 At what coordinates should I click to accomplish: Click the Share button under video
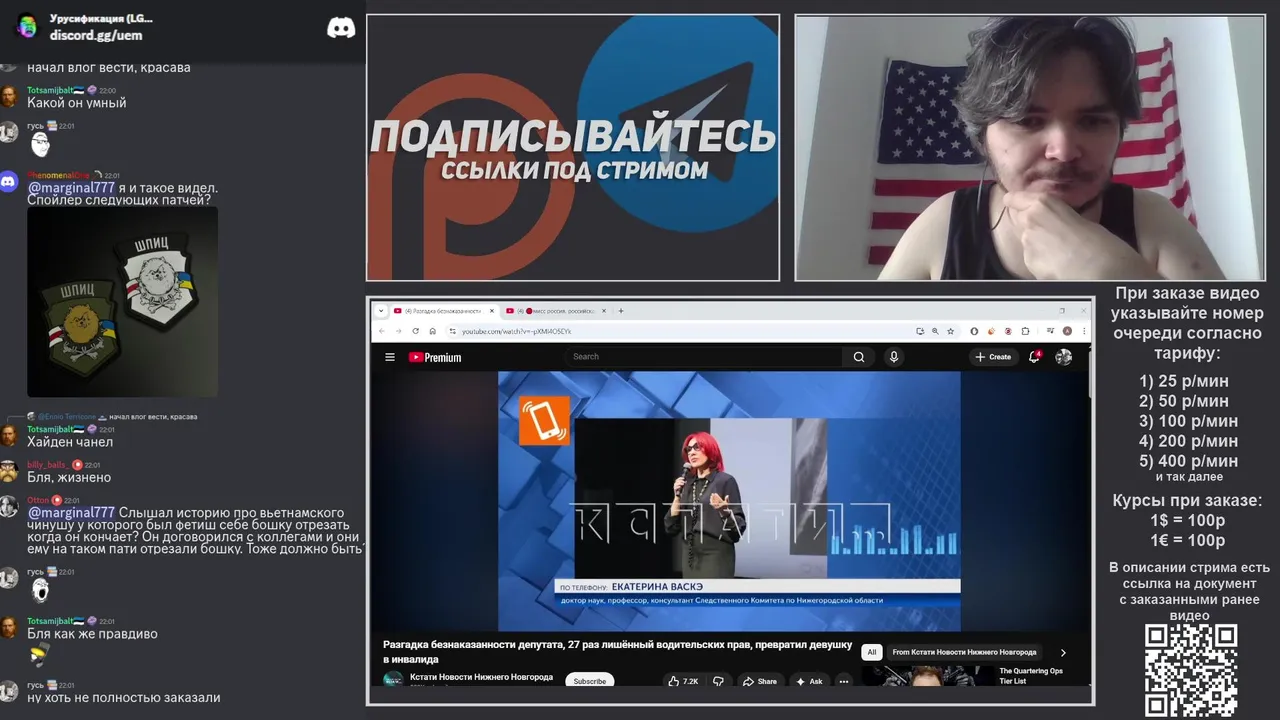759,681
